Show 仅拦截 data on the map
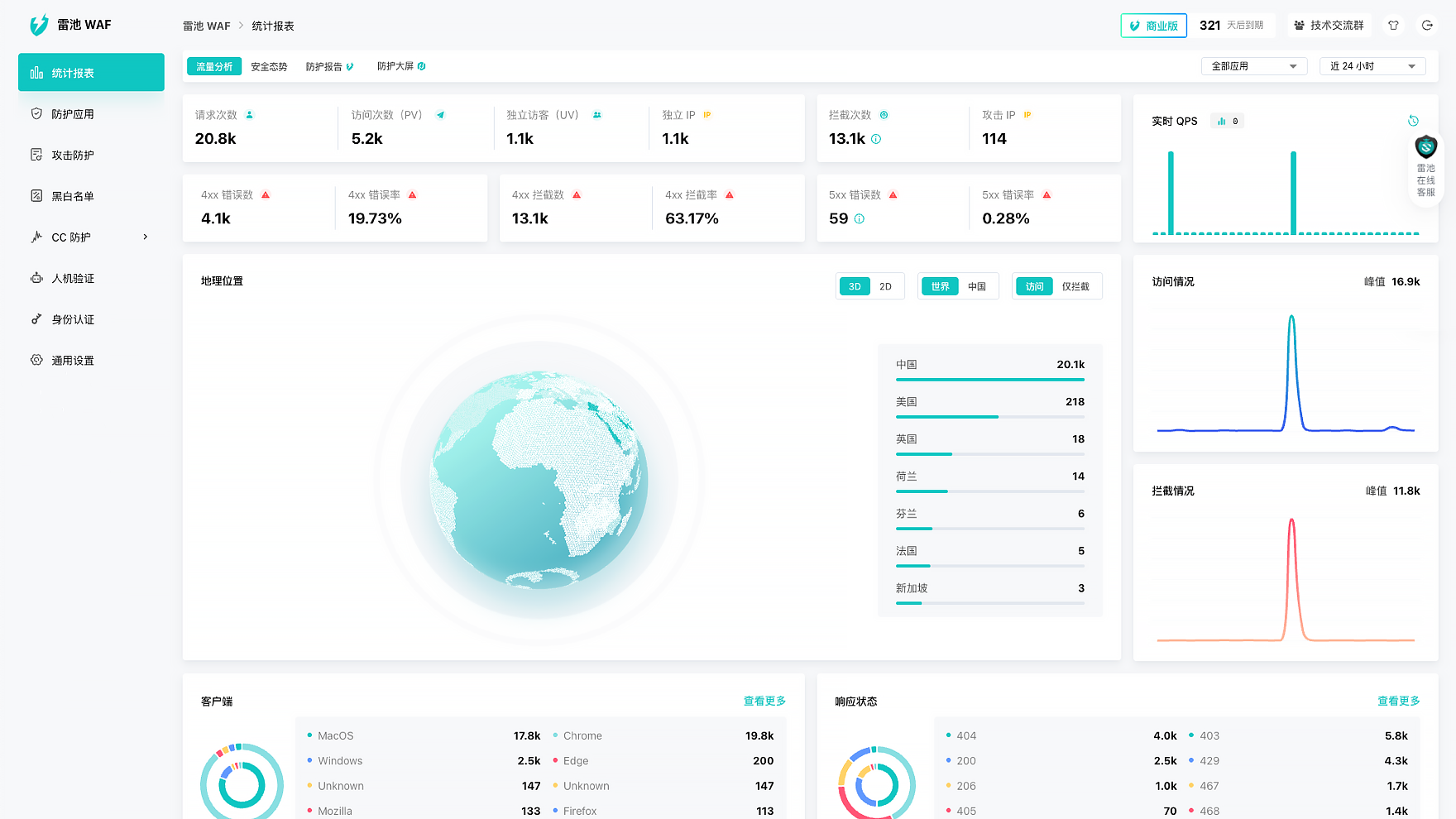This screenshot has height=819, width=1456. (x=1075, y=286)
